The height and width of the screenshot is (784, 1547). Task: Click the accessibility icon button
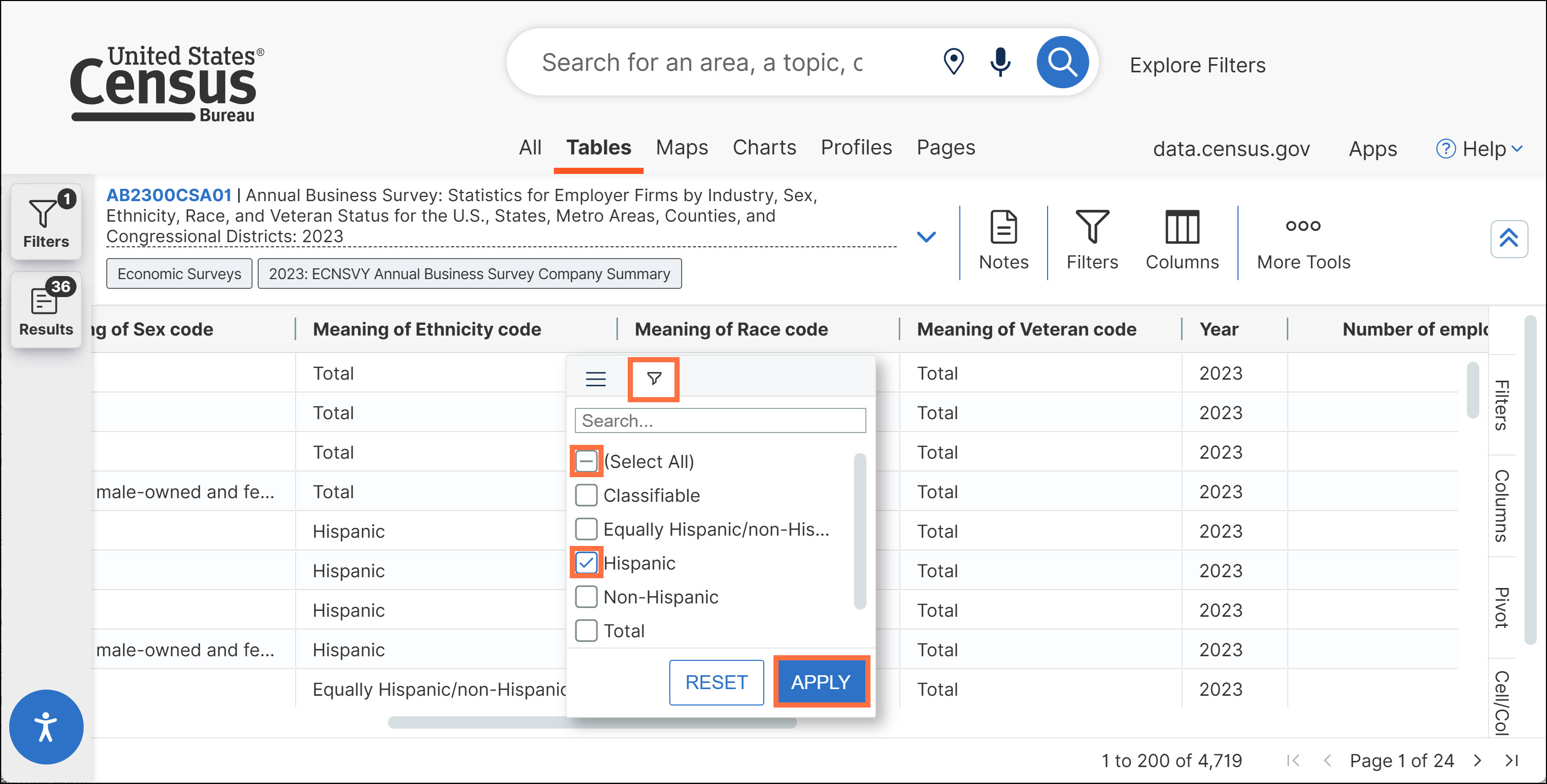point(46,727)
